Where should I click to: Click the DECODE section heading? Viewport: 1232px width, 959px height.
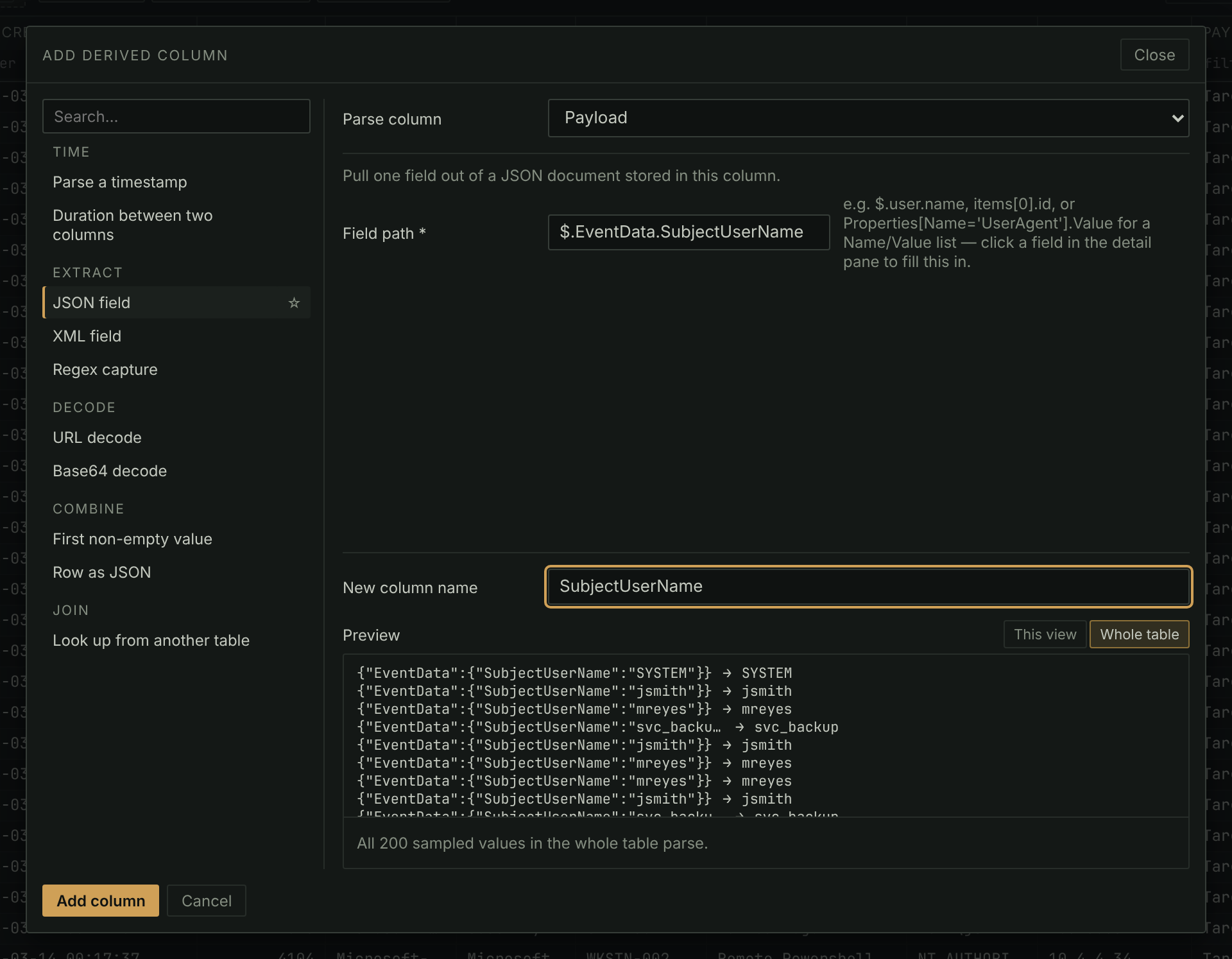click(x=84, y=408)
